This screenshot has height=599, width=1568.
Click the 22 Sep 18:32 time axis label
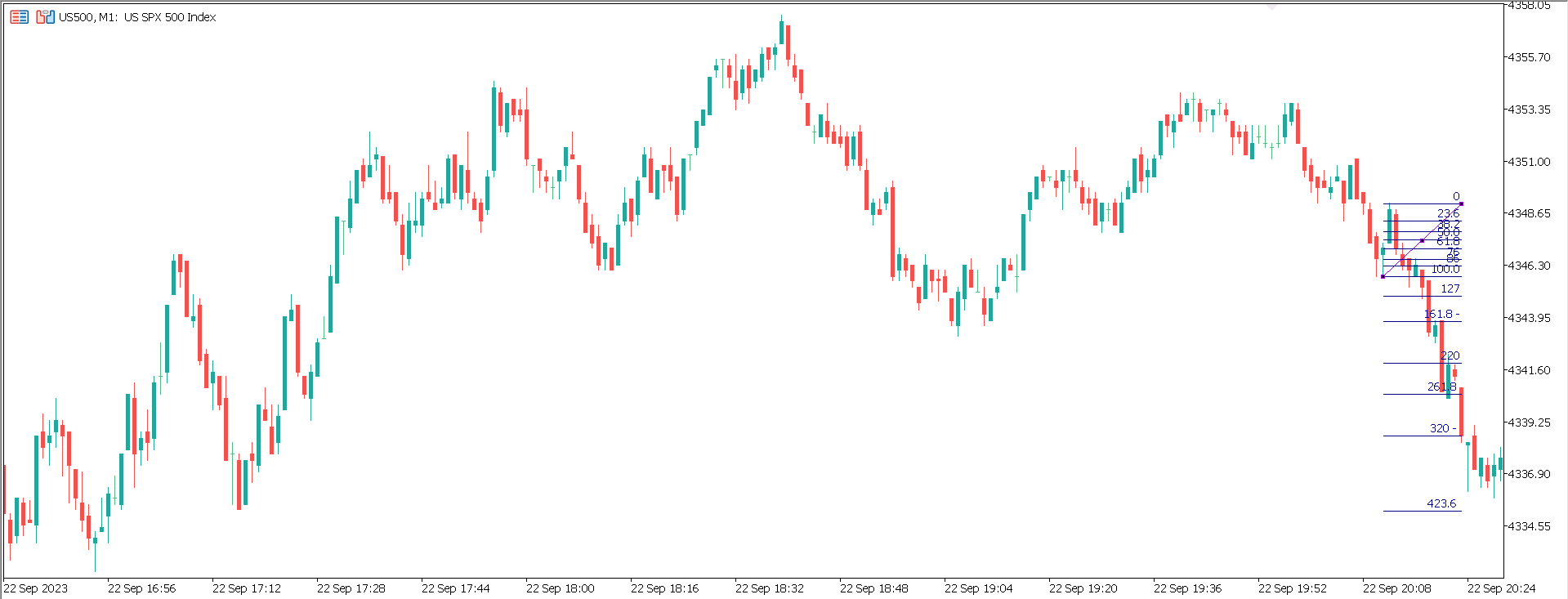[x=769, y=588]
